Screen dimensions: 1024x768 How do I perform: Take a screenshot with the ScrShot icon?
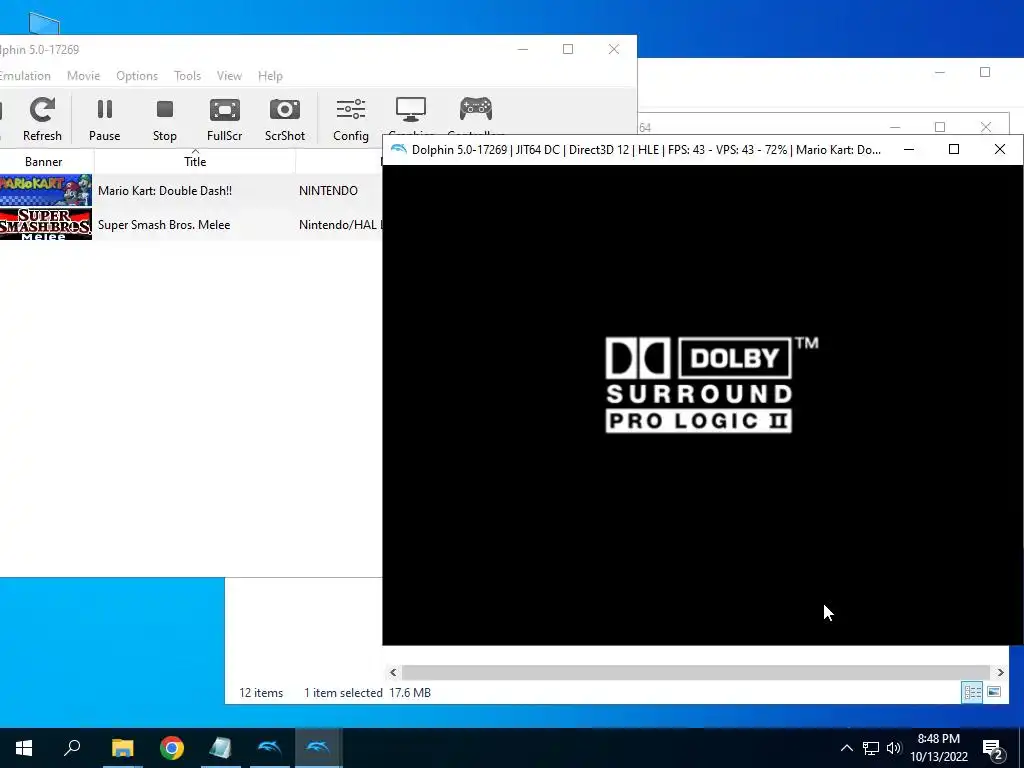pos(285,119)
